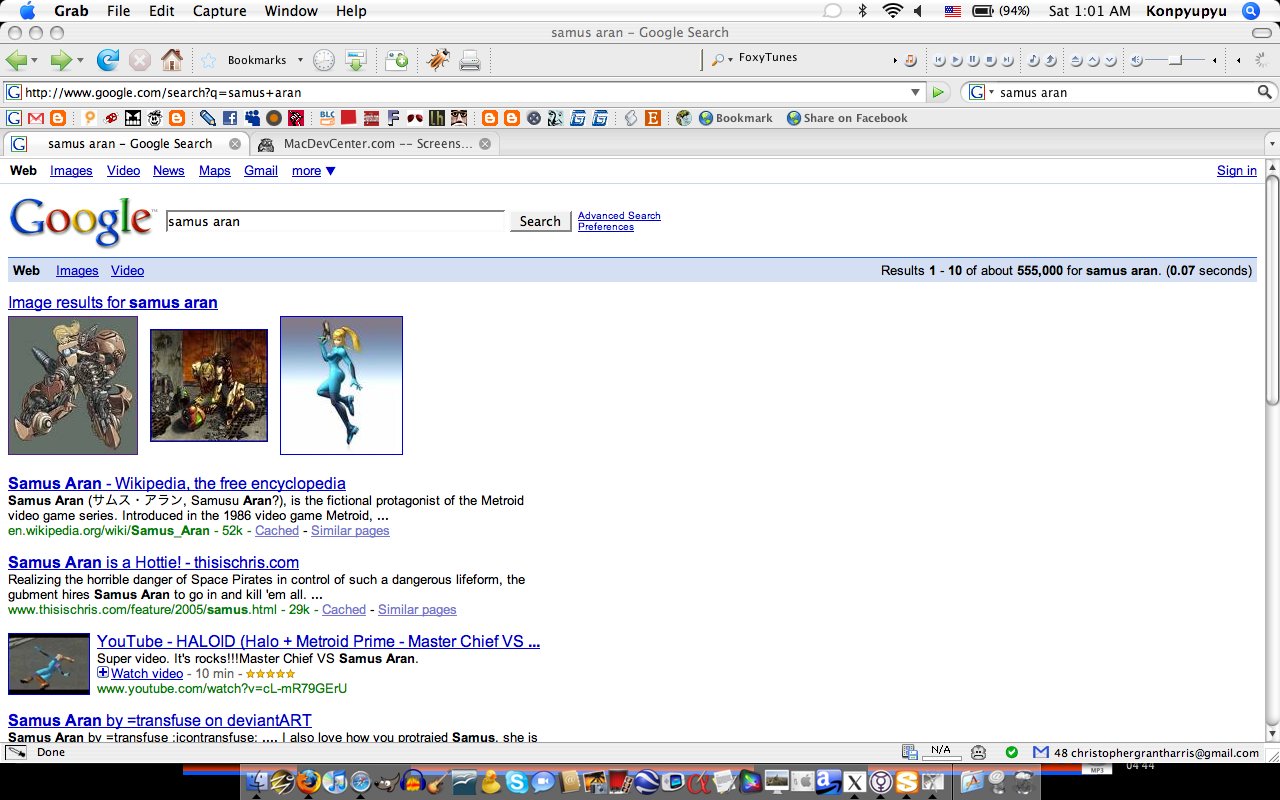Open the Home page icon
This screenshot has width=1280, height=800.
(172, 60)
